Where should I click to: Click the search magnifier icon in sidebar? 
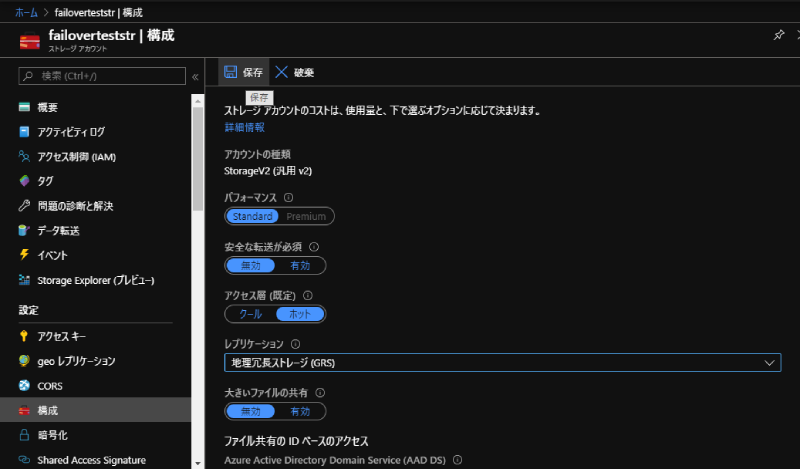(x=28, y=76)
